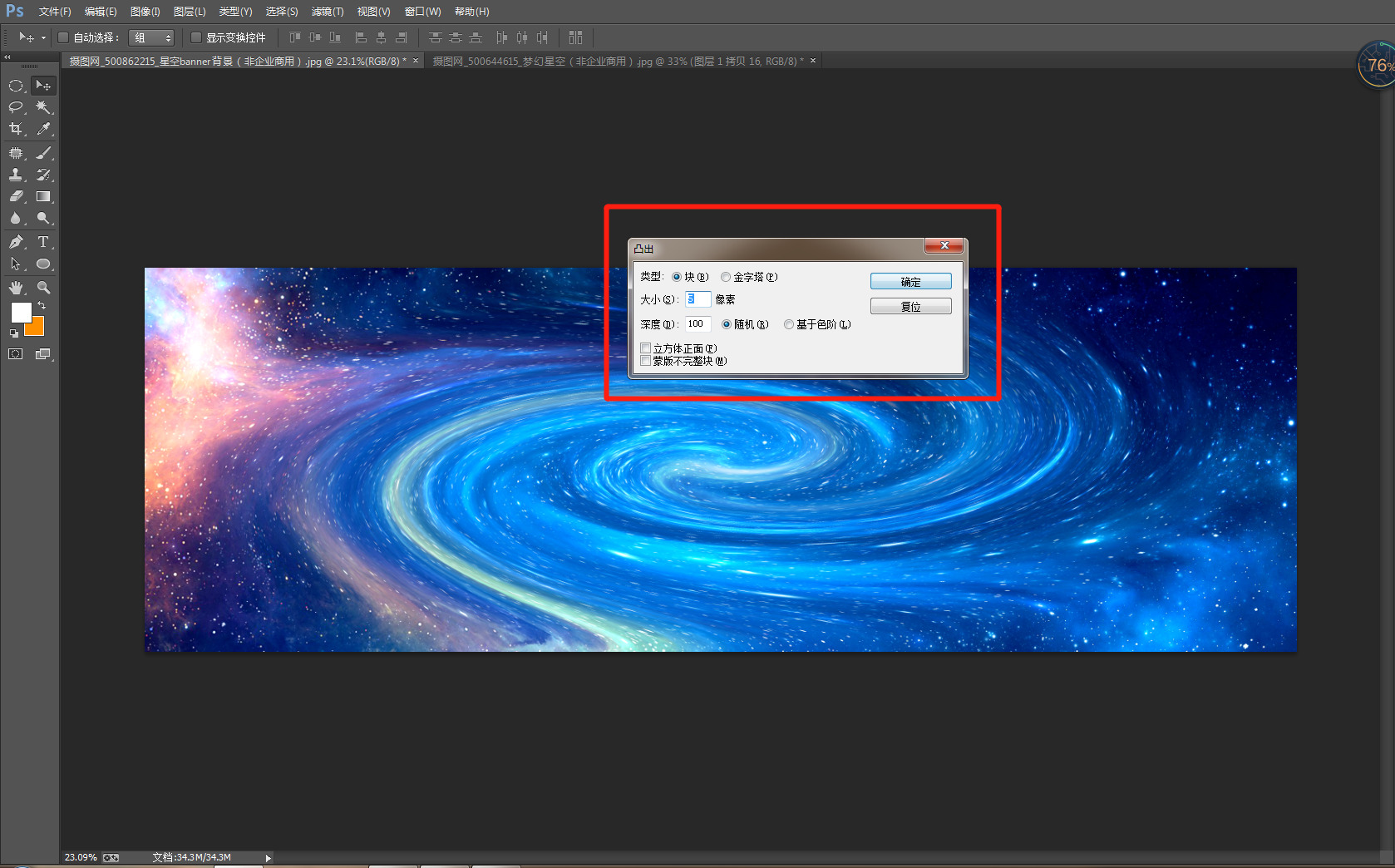Viewport: 1395px width, 868px height.
Task: Select the Clone Stamp tool
Action: click(x=16, y=175)
